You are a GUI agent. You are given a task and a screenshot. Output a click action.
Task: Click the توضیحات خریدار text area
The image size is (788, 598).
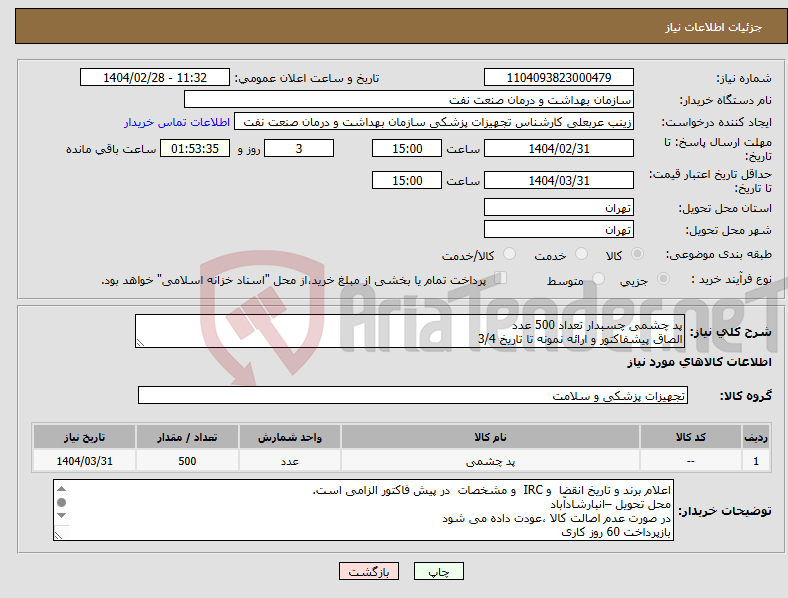pos(363,510)
